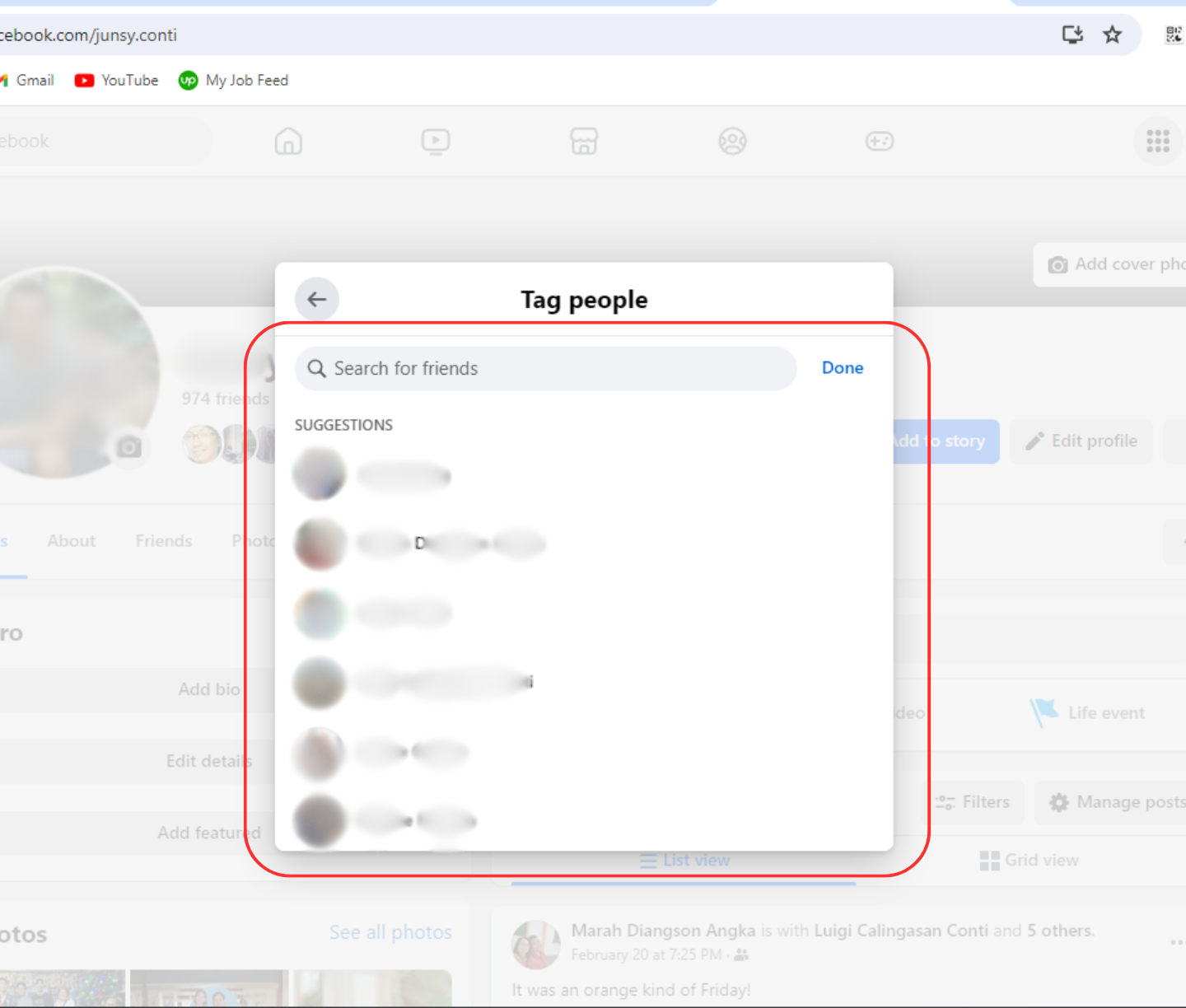This screenshot has width=1186, height=1008.
Task: Open Luigi Calingasan Conti's profile link
Action: (901, 931)
